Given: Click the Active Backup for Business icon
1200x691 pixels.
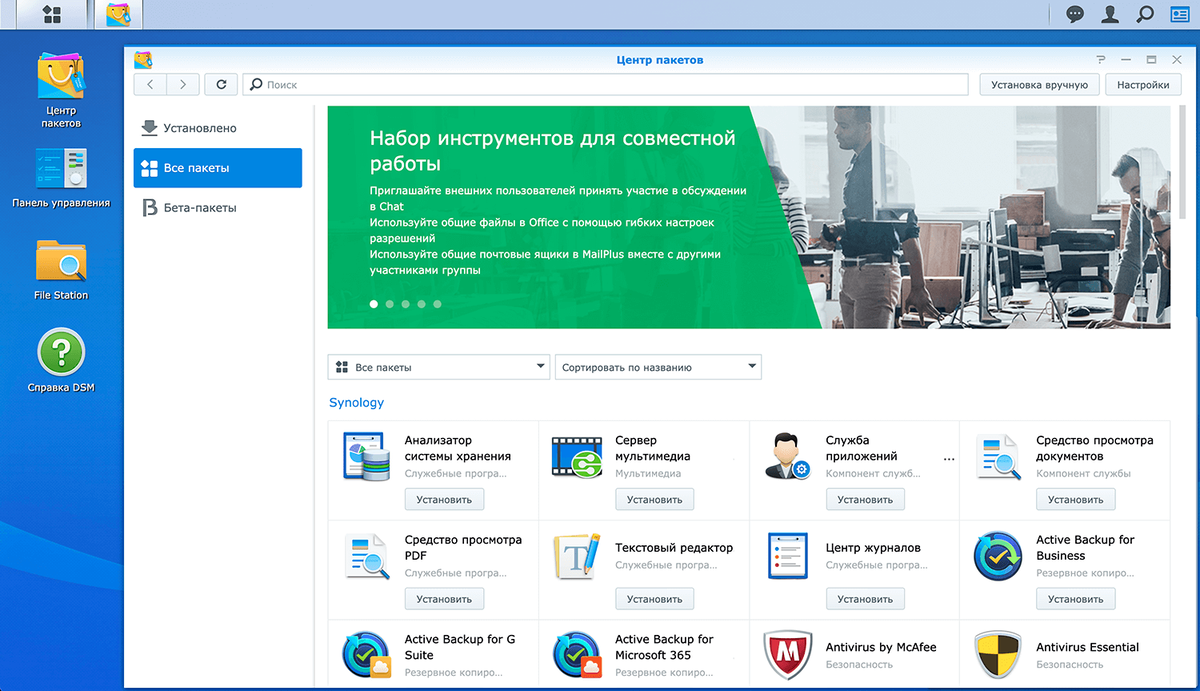Looking at the screenshot, I should (x=997, y=556).
